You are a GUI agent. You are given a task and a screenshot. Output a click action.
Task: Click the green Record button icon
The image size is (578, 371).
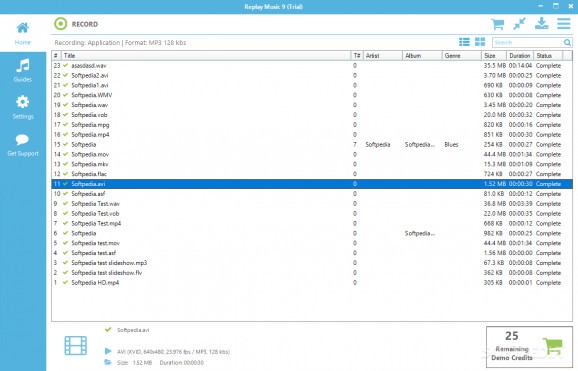tap(60, 24)
